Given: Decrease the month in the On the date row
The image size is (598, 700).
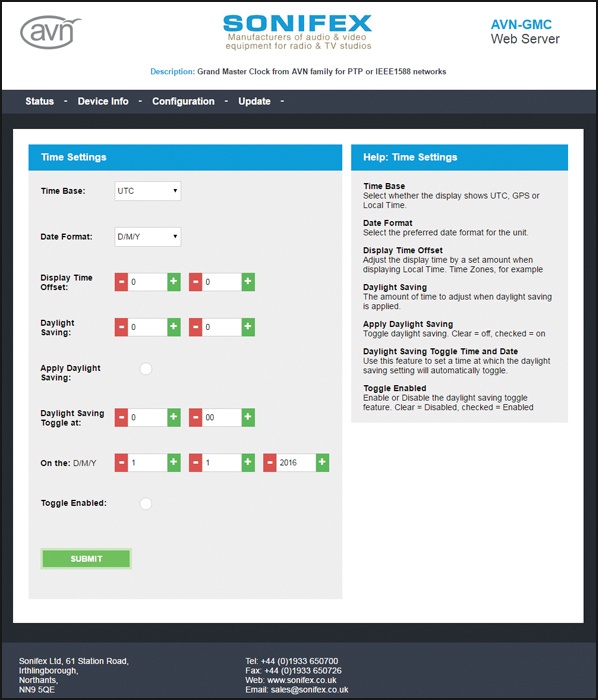Looking at the screenshot, I should coord(195,462).
